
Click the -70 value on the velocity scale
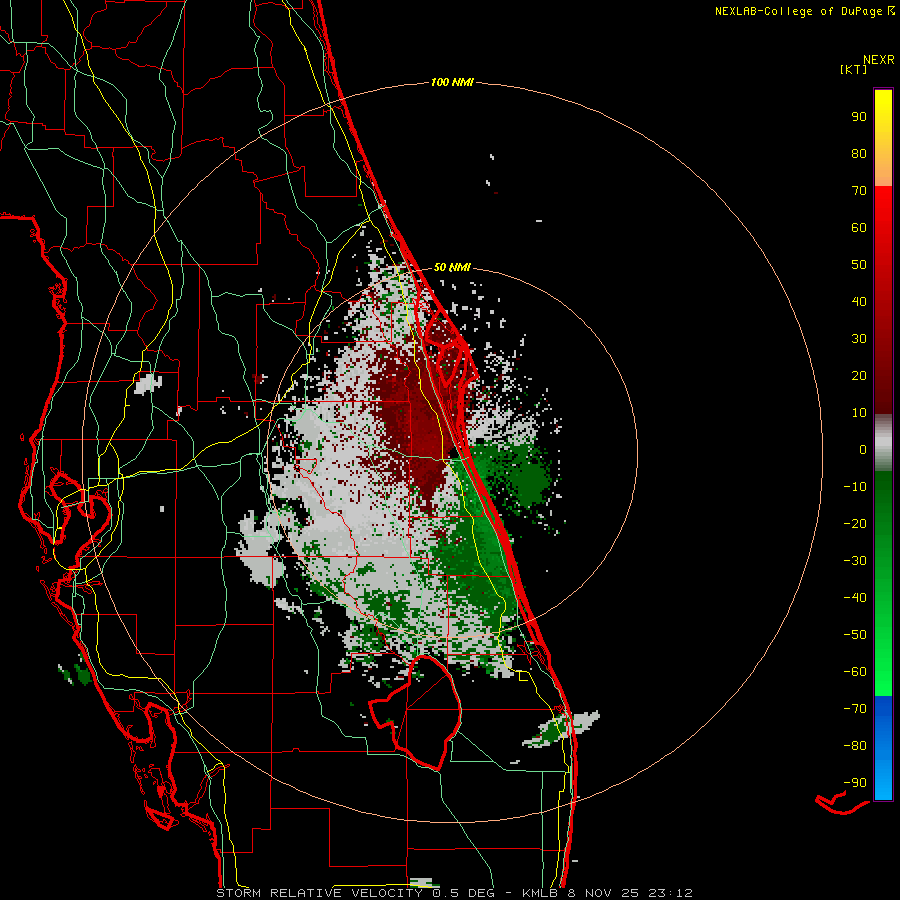tap(855, 709)
